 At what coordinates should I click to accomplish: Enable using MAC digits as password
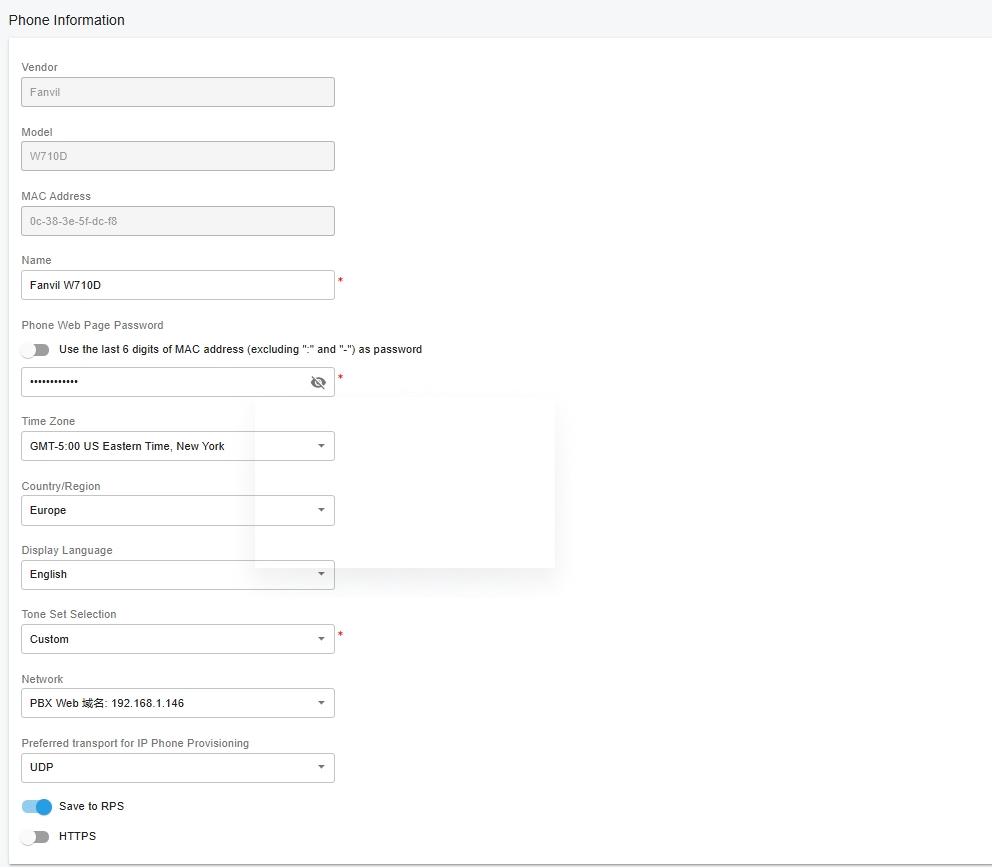pyautogui.click(x=35, y=350)
